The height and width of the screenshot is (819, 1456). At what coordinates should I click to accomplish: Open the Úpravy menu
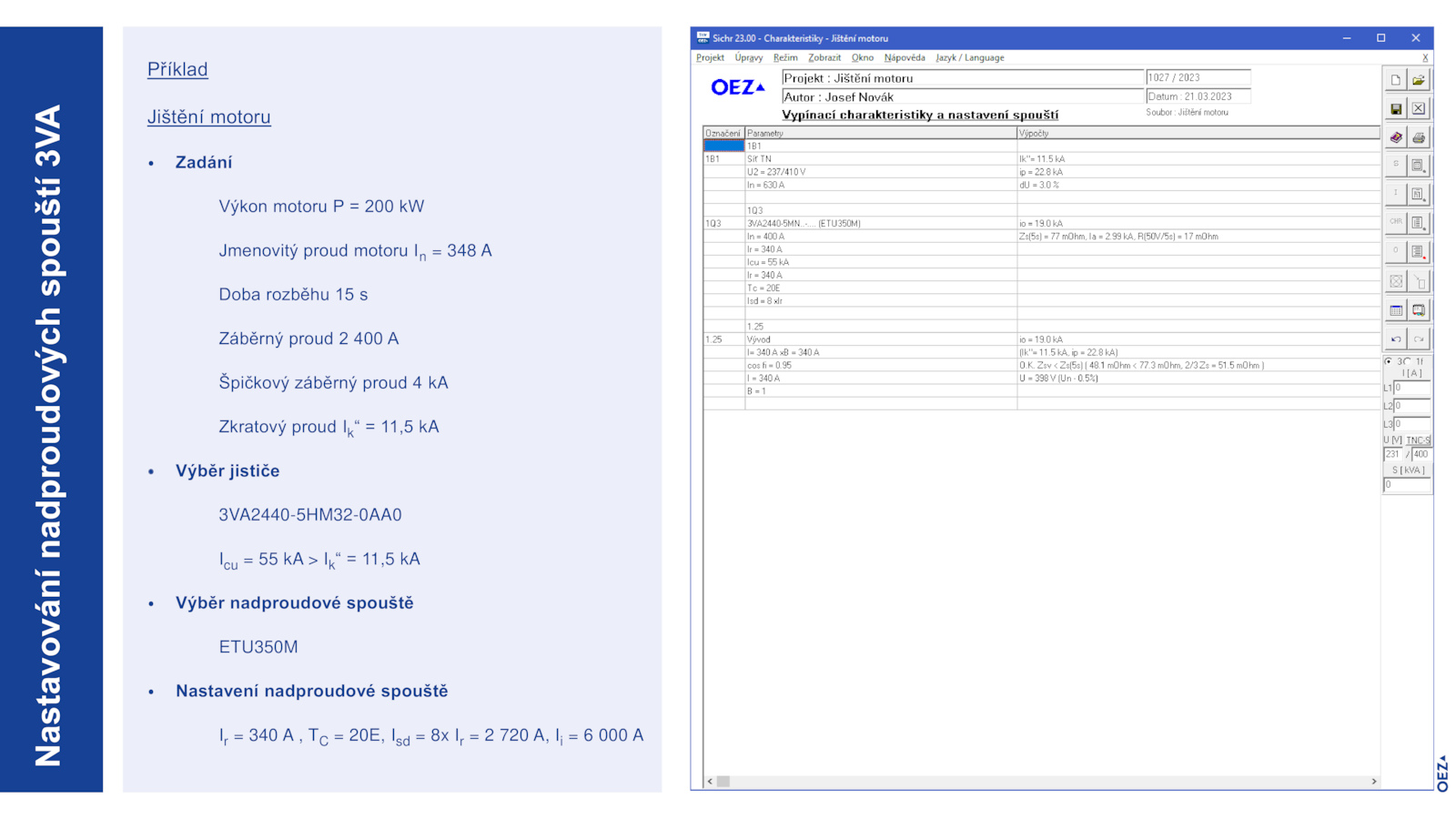click(x=749, y=57)
